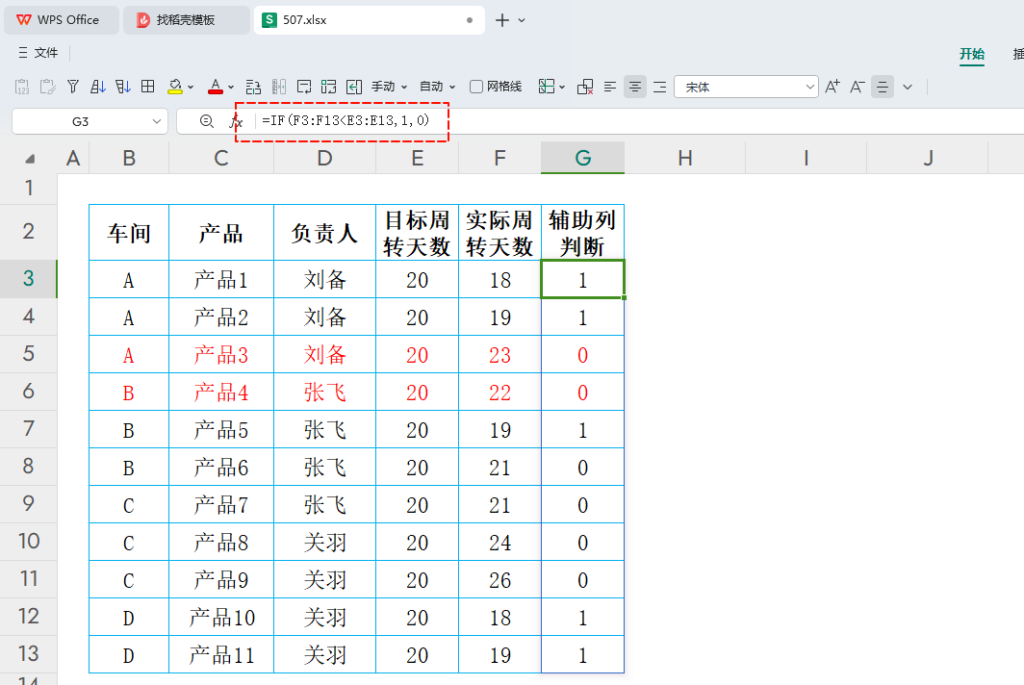Expand the fill color dropdown arrow
This screenshot has height=685, width=1024.
(191, 87)
